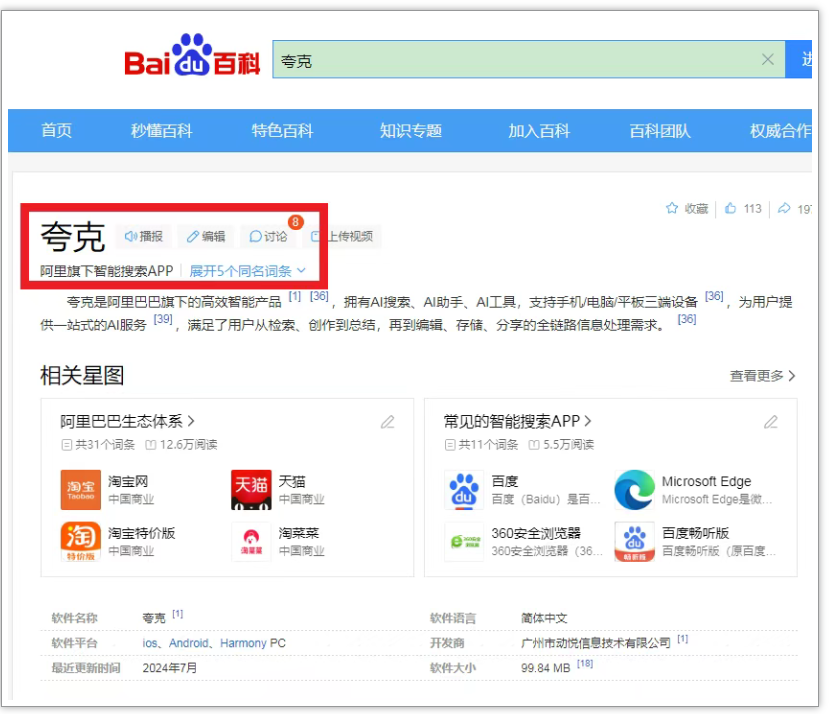
Task: Click edit pencil on 阿里巴巴生态体系 card
Action: [x=388, y=422]
